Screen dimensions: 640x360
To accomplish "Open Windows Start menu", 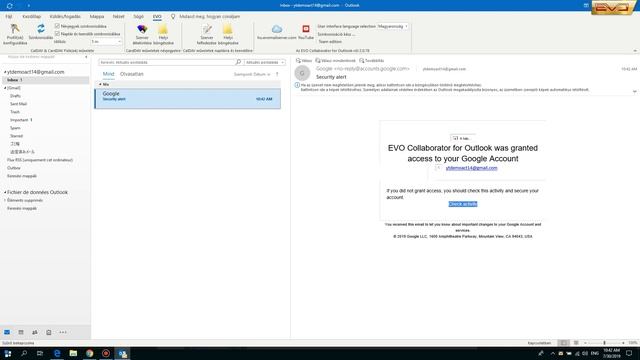I will [8, 353].
